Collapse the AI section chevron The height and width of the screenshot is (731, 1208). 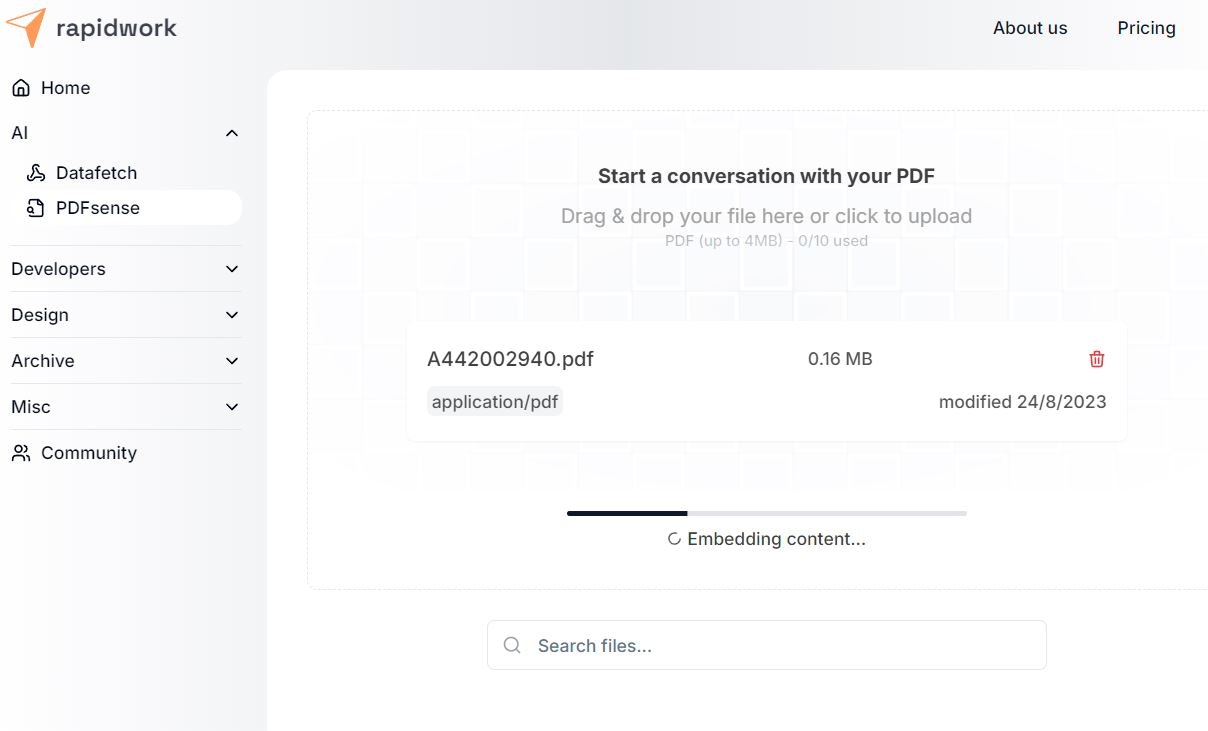(x=232, y=133)
